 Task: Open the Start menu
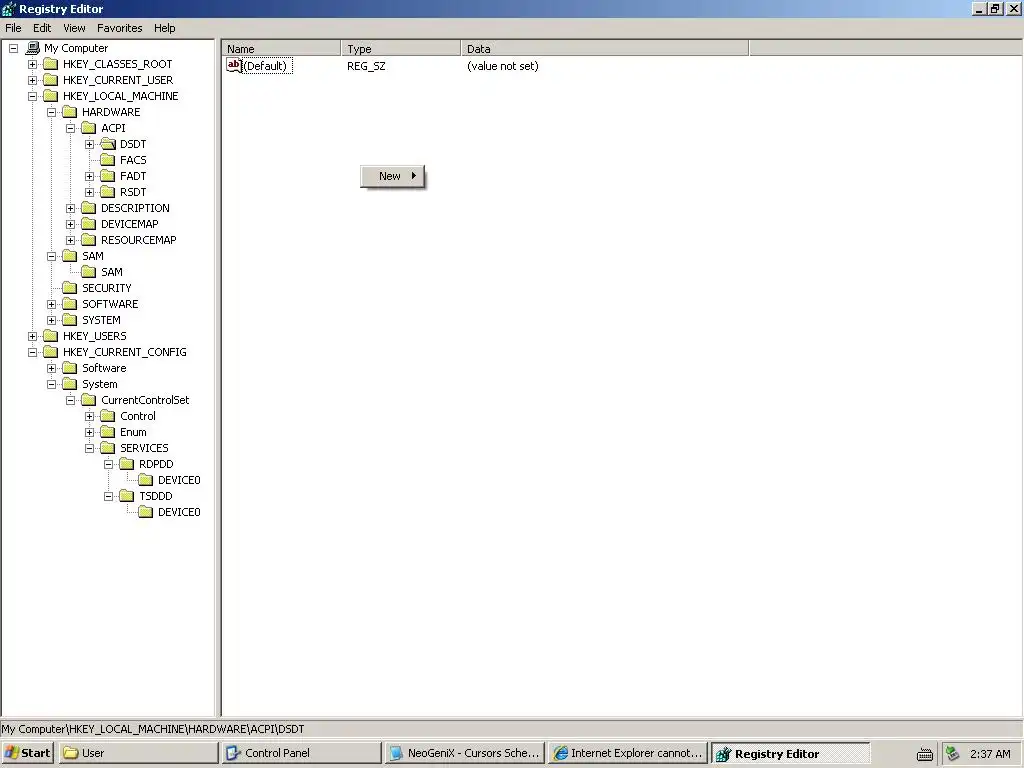coord(27,753)
